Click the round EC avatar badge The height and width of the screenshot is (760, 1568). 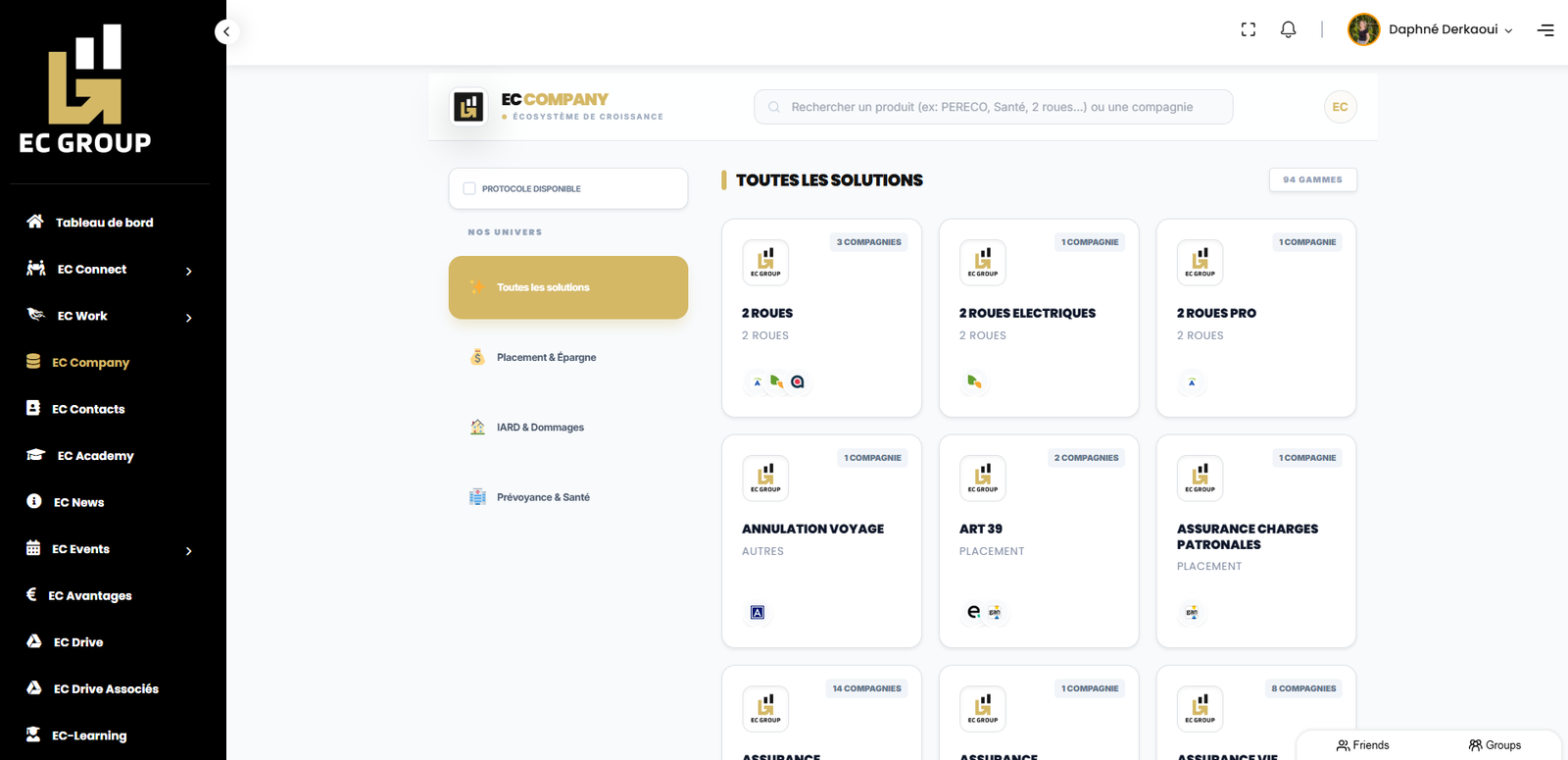click(1340, 107)
